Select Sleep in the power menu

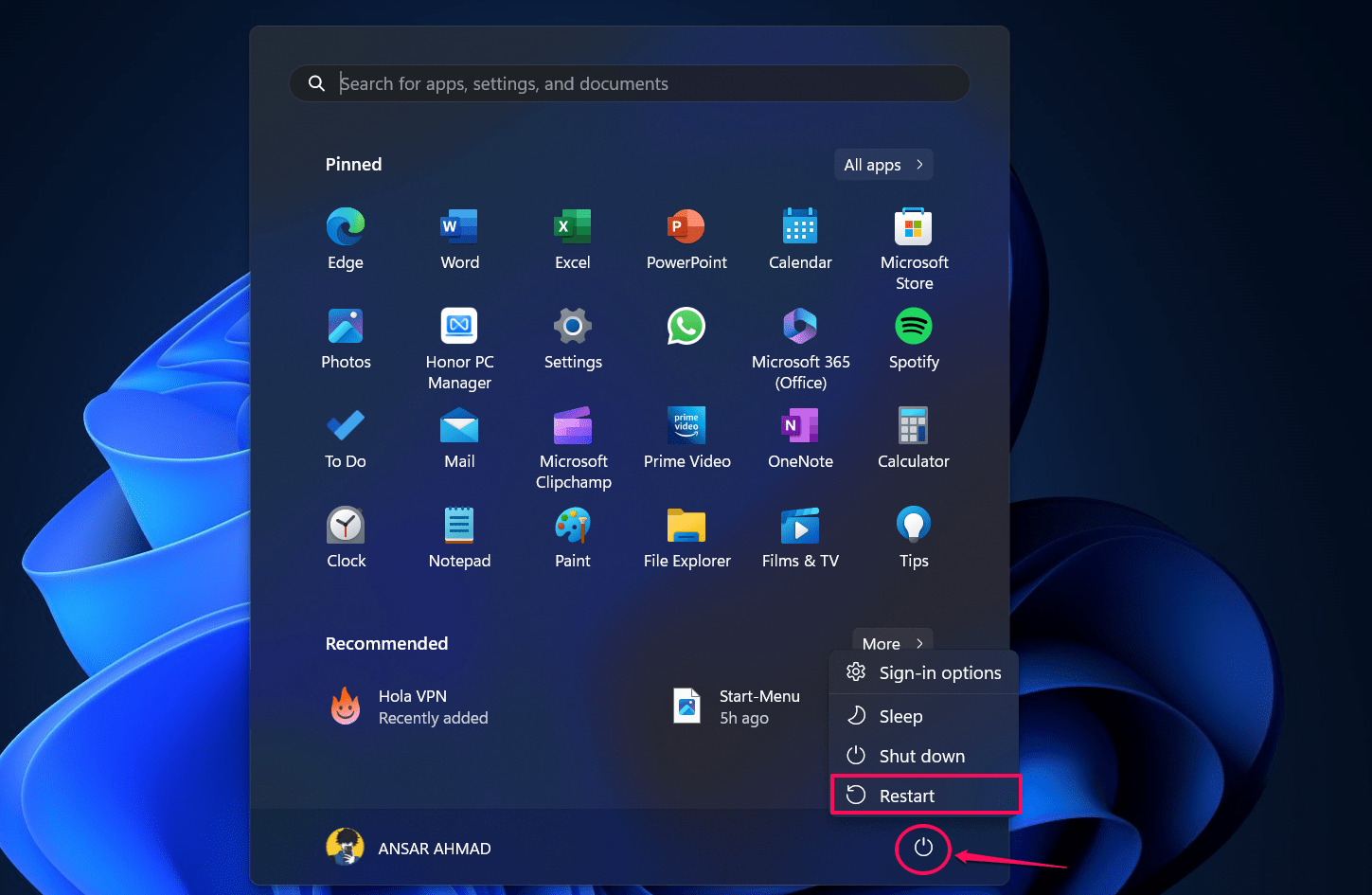pos(924,716)
